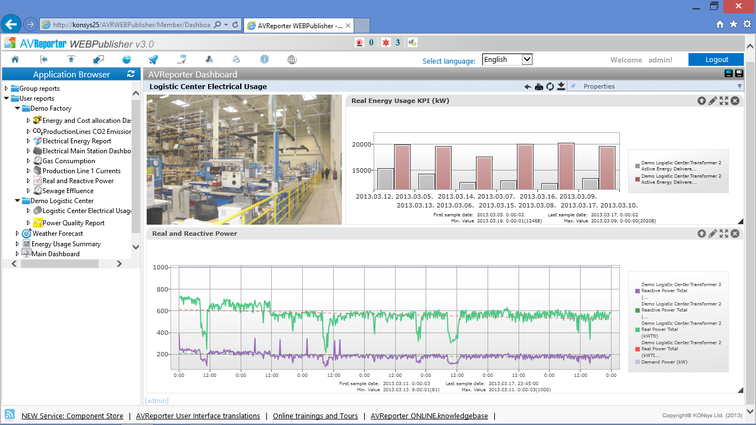Click the blue rocket toolbar icon
This screenshot has height=425, width=756.
coord(153,59)
